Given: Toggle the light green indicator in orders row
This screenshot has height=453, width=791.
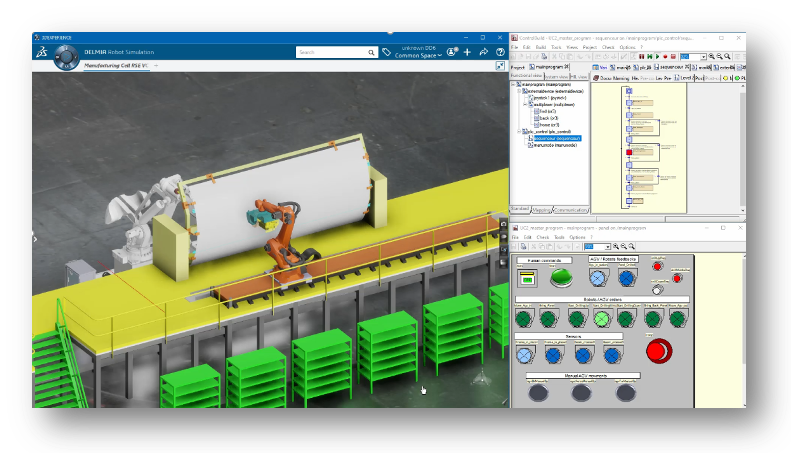Looking at the screenshot, I should point(601,319).
